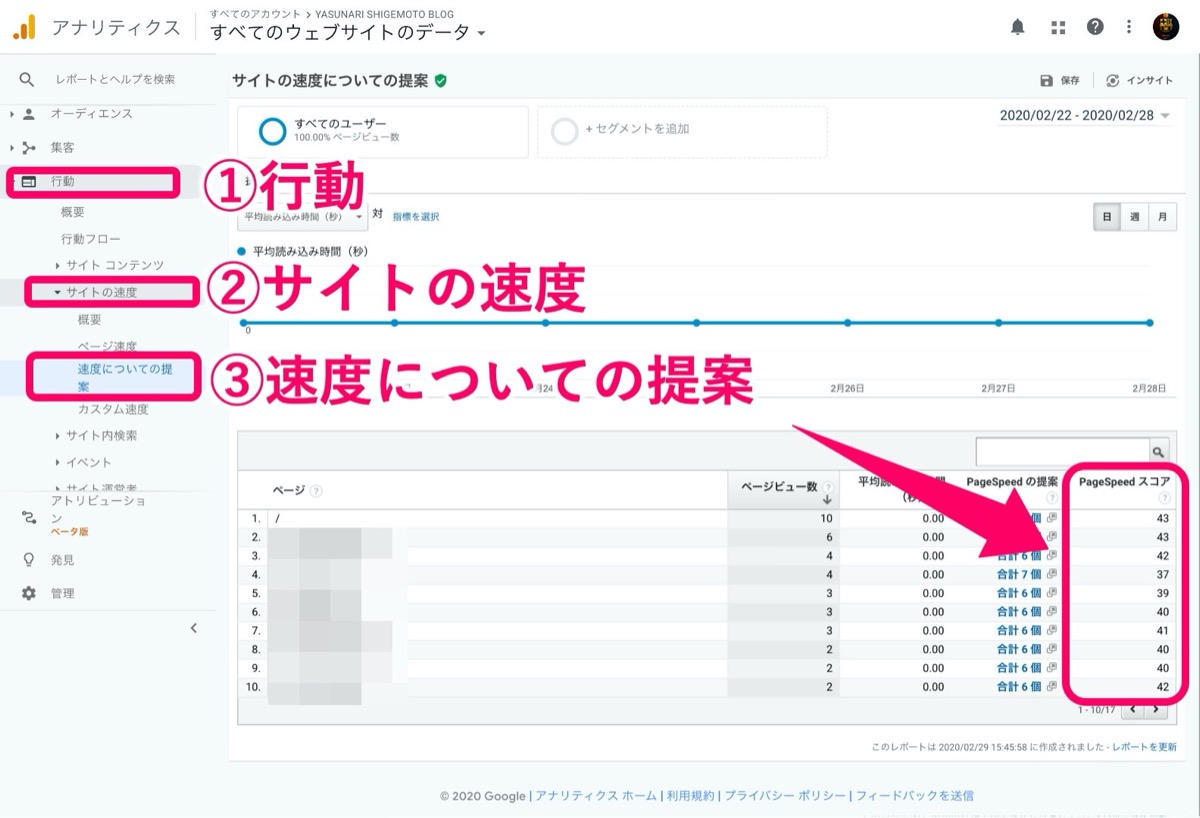Sort by the ページビュー数 column header
The width and height of the screenshot is (1200, 818).
coord(784,491)
